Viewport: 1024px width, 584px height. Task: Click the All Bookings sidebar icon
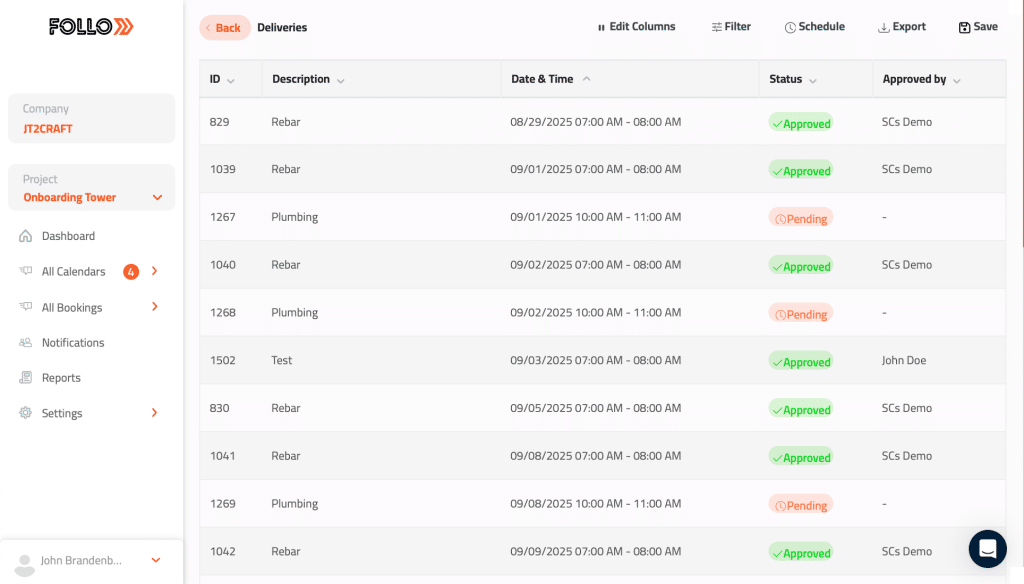(x=23, y=307)
